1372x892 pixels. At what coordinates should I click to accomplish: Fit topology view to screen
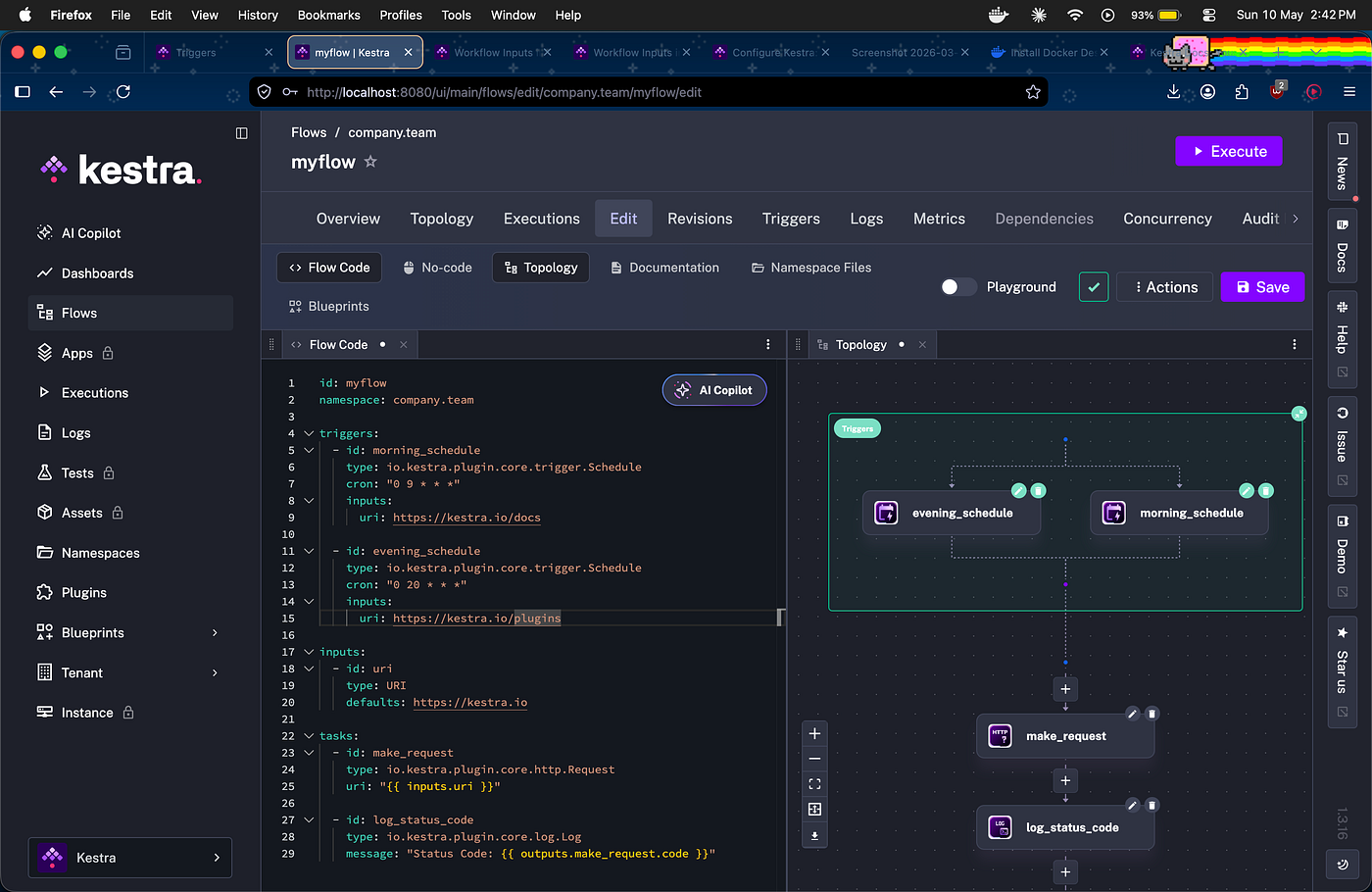(814, 784)
